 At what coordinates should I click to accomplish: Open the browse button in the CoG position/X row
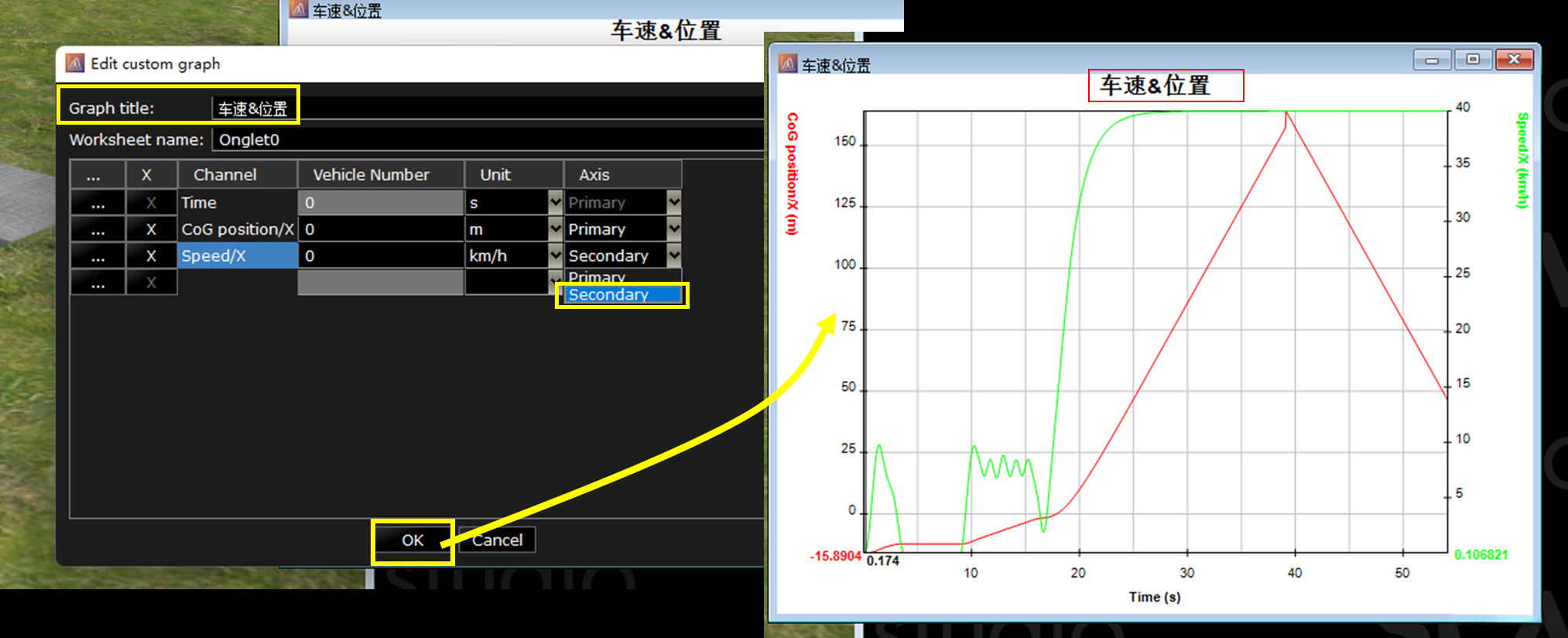[x=98, y=229]
